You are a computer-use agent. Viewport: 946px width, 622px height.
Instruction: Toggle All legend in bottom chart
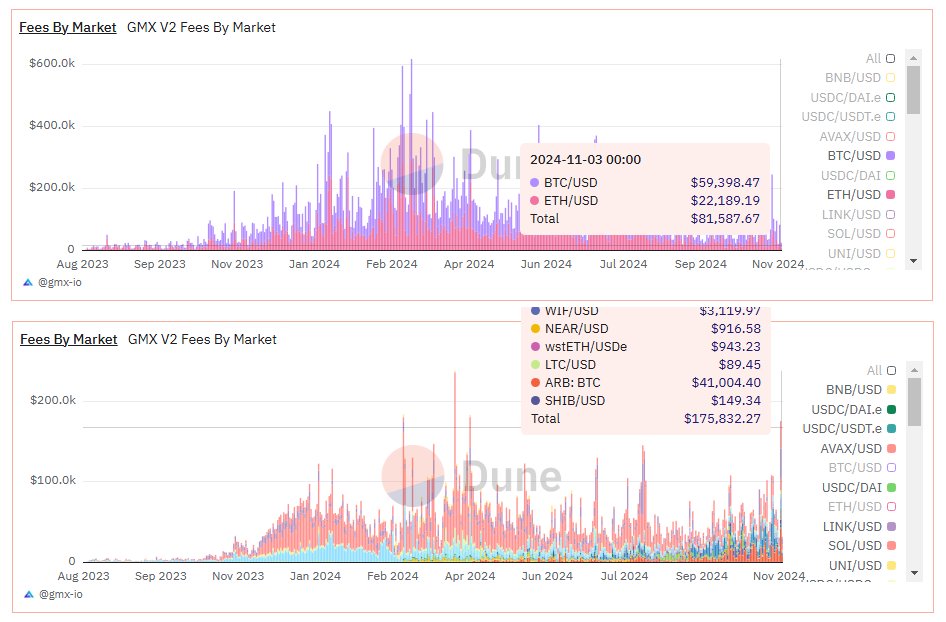(881, 370)
